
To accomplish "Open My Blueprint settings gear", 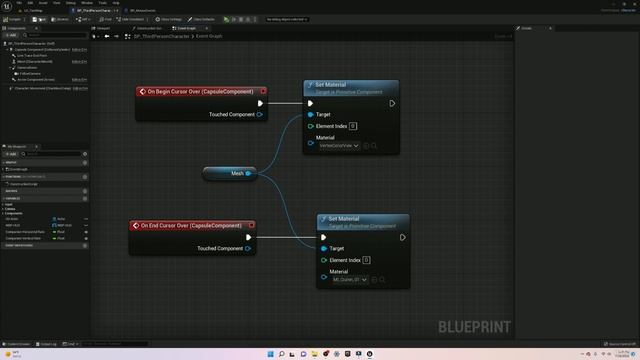I will (x=85, y=154).
